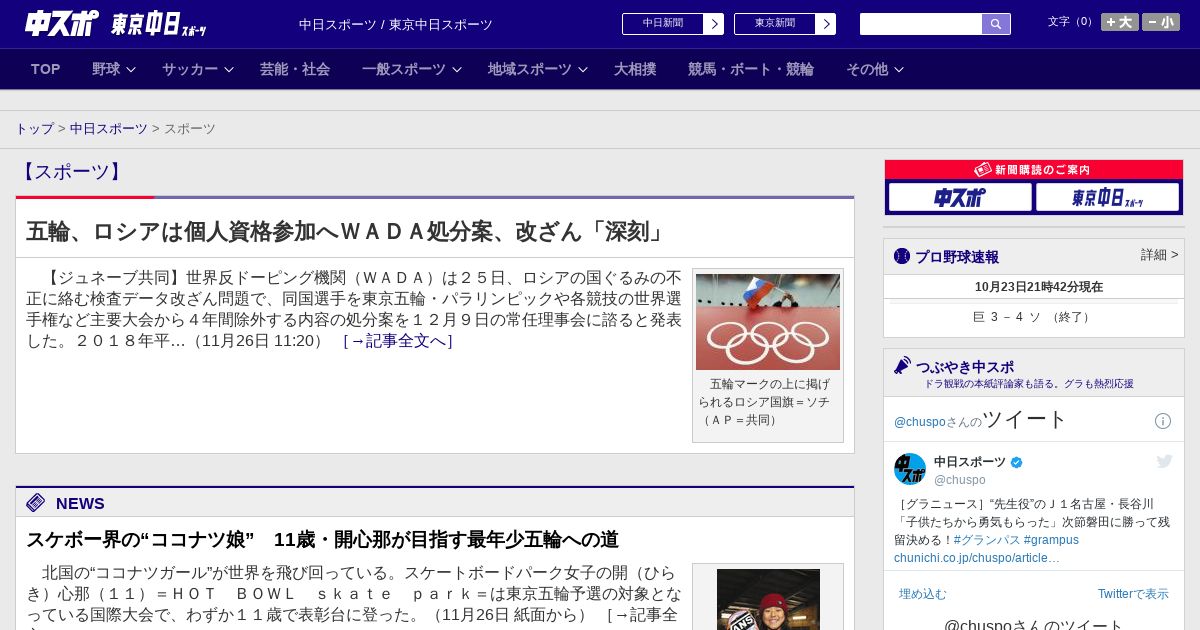Click the #grampus hashtag
This screenshot has width=1200, height=630.
pyautogui.click(x=1051, y=540)
